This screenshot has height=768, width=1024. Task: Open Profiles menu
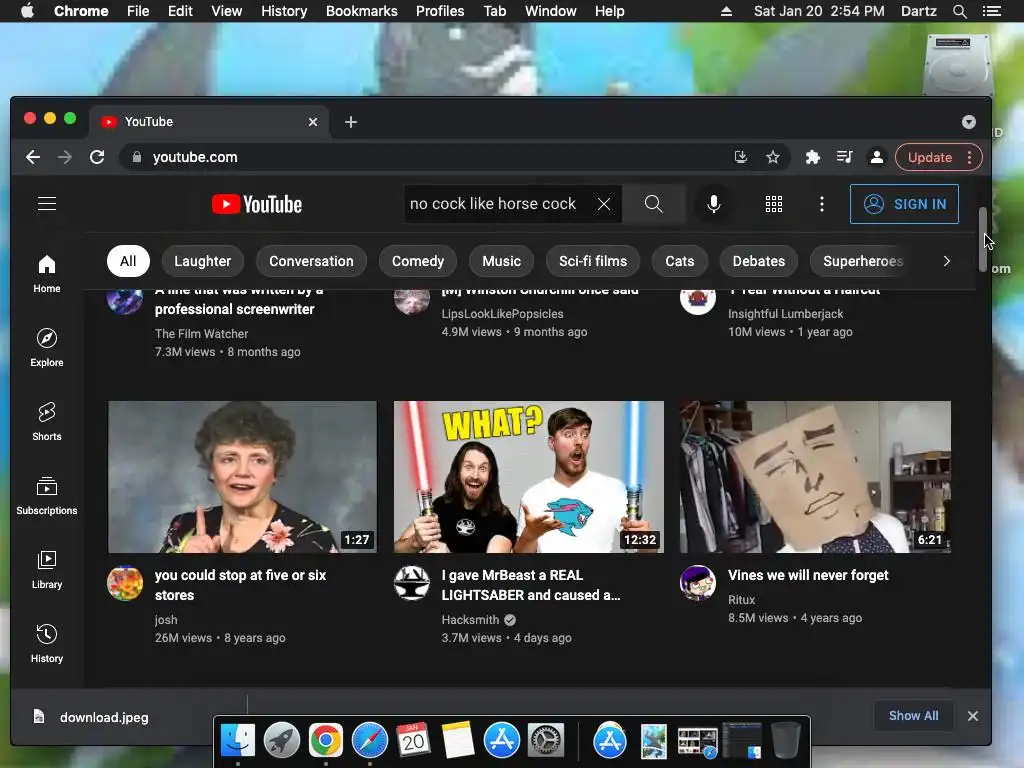(x=440, y=11)
